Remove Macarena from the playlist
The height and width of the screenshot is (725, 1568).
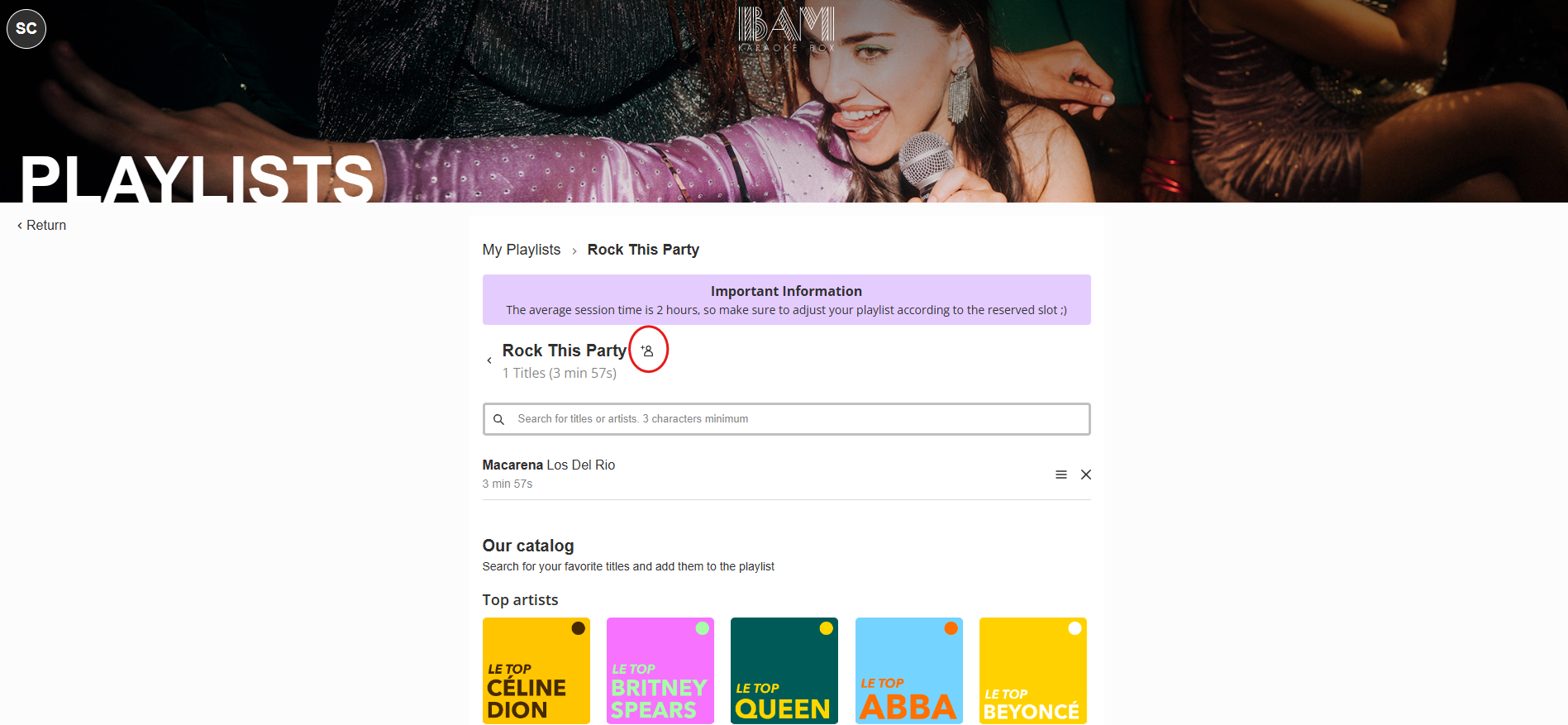[x=1086, y=475]
